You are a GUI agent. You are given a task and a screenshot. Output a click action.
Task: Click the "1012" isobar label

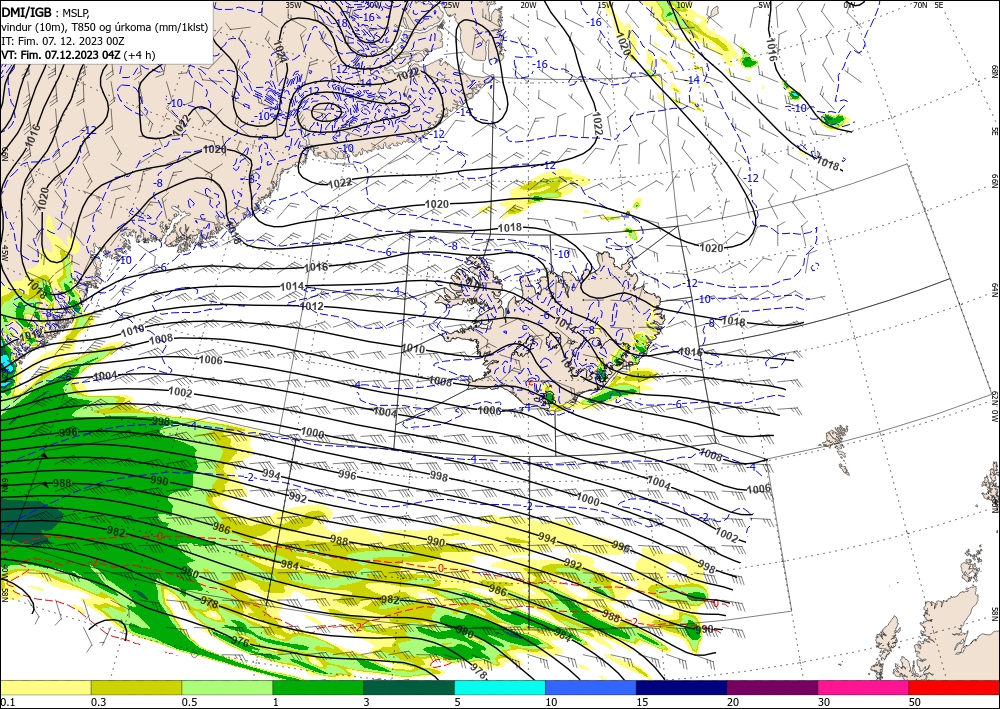coord(312,307)
